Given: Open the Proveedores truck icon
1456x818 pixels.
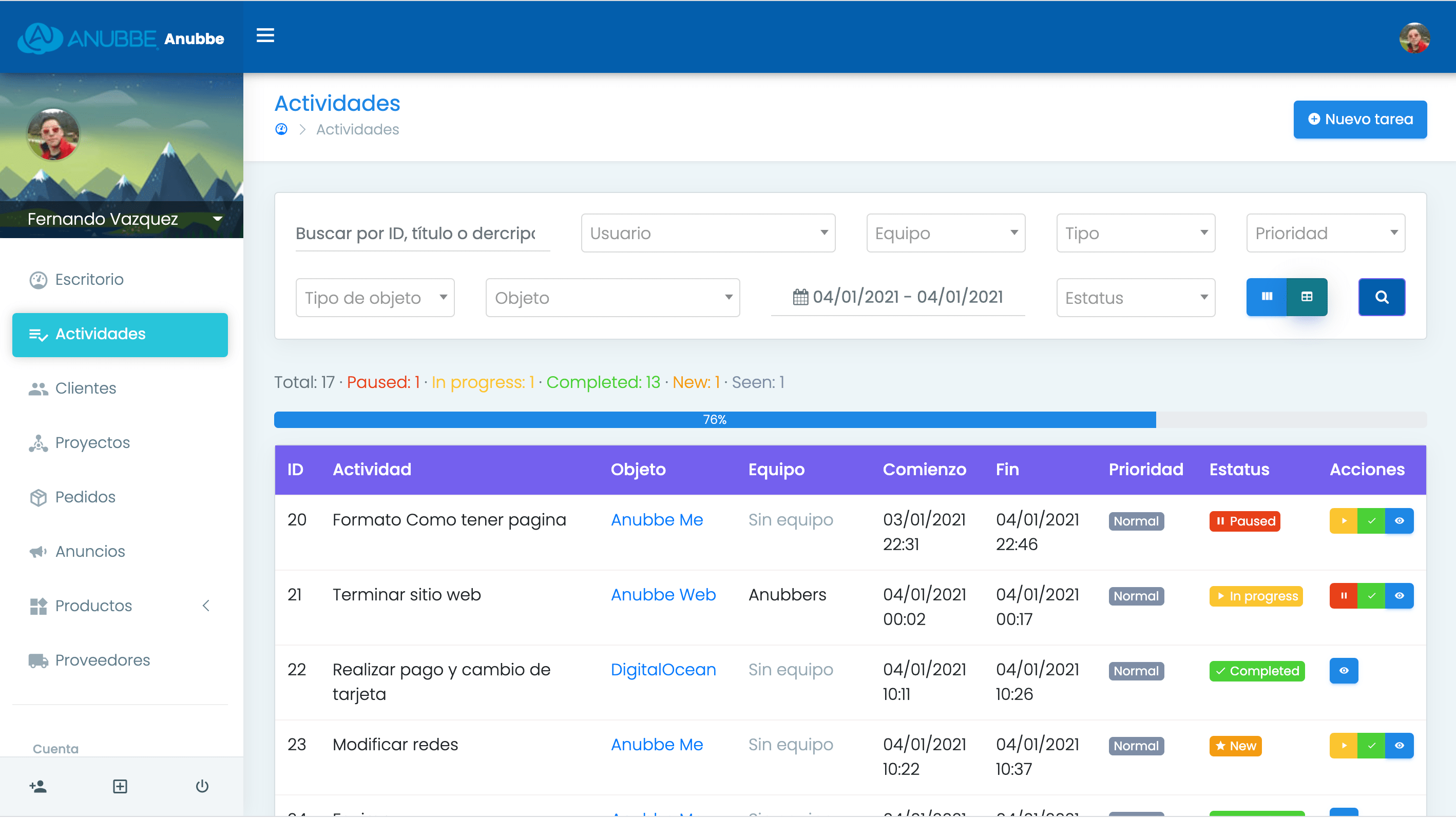Looking at the screenshot, I should (38, 660).
